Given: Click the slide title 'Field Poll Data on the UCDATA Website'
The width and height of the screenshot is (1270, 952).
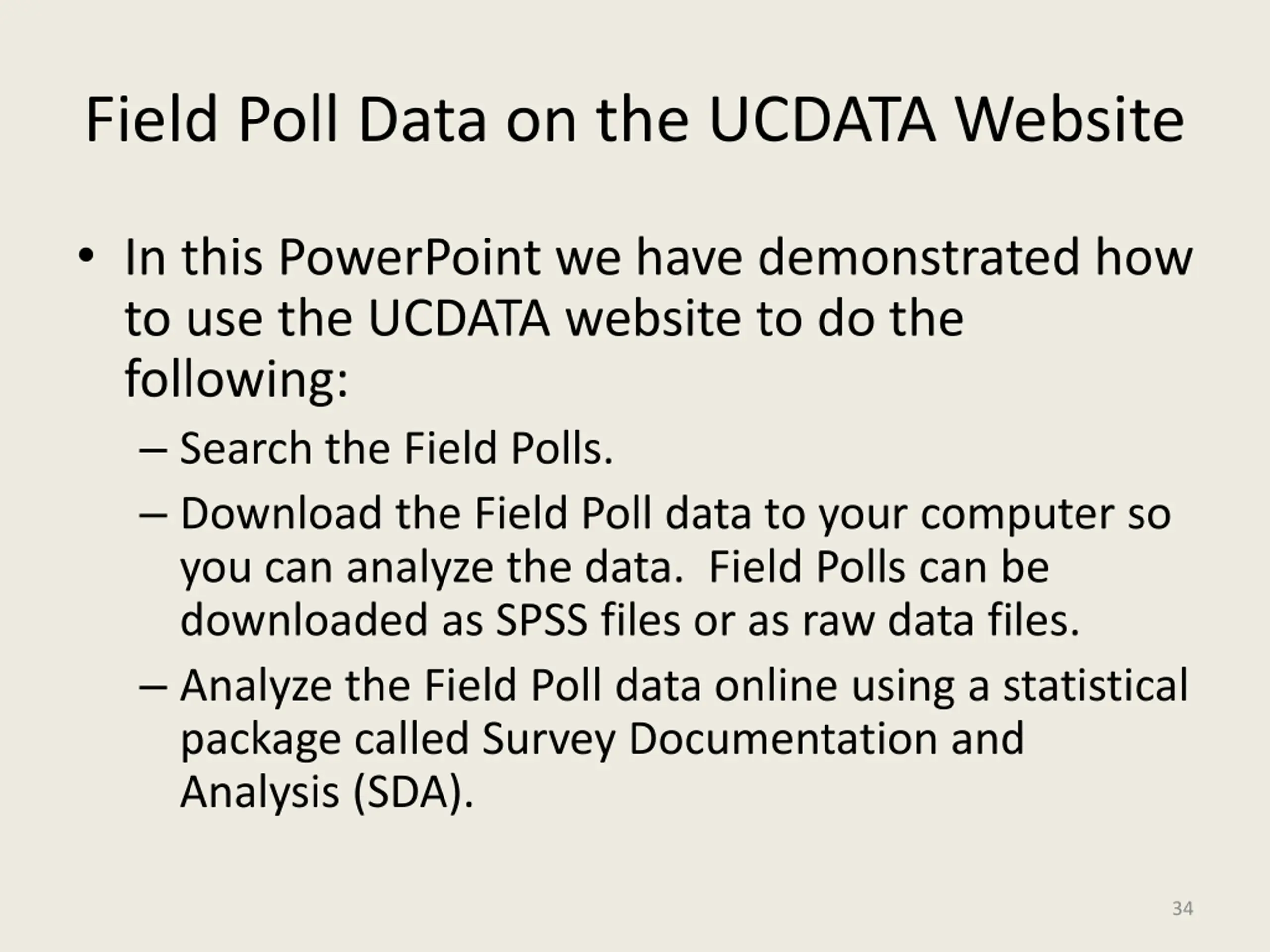Looking at the screenshot, I should point(635,120).
